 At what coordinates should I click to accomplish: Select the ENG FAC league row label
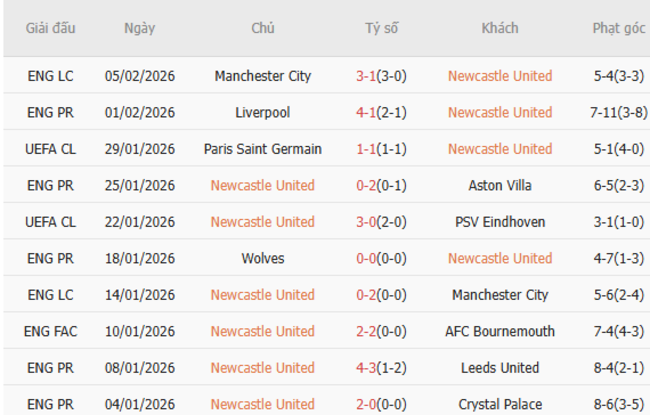click(x=51, y=331)
